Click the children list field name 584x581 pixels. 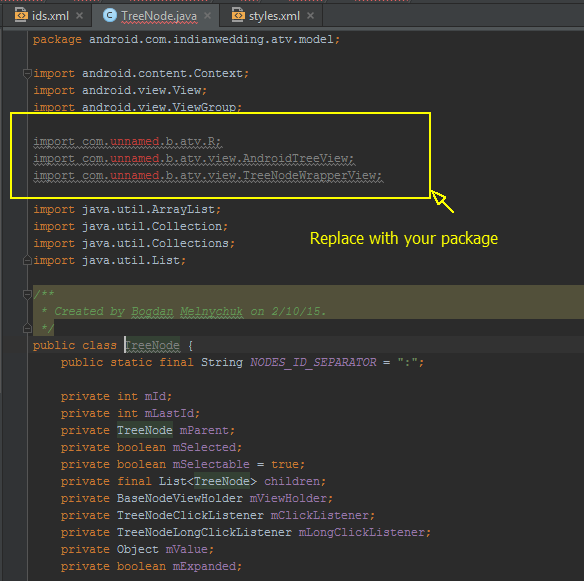pyautogui.click(x=292, y=482)
